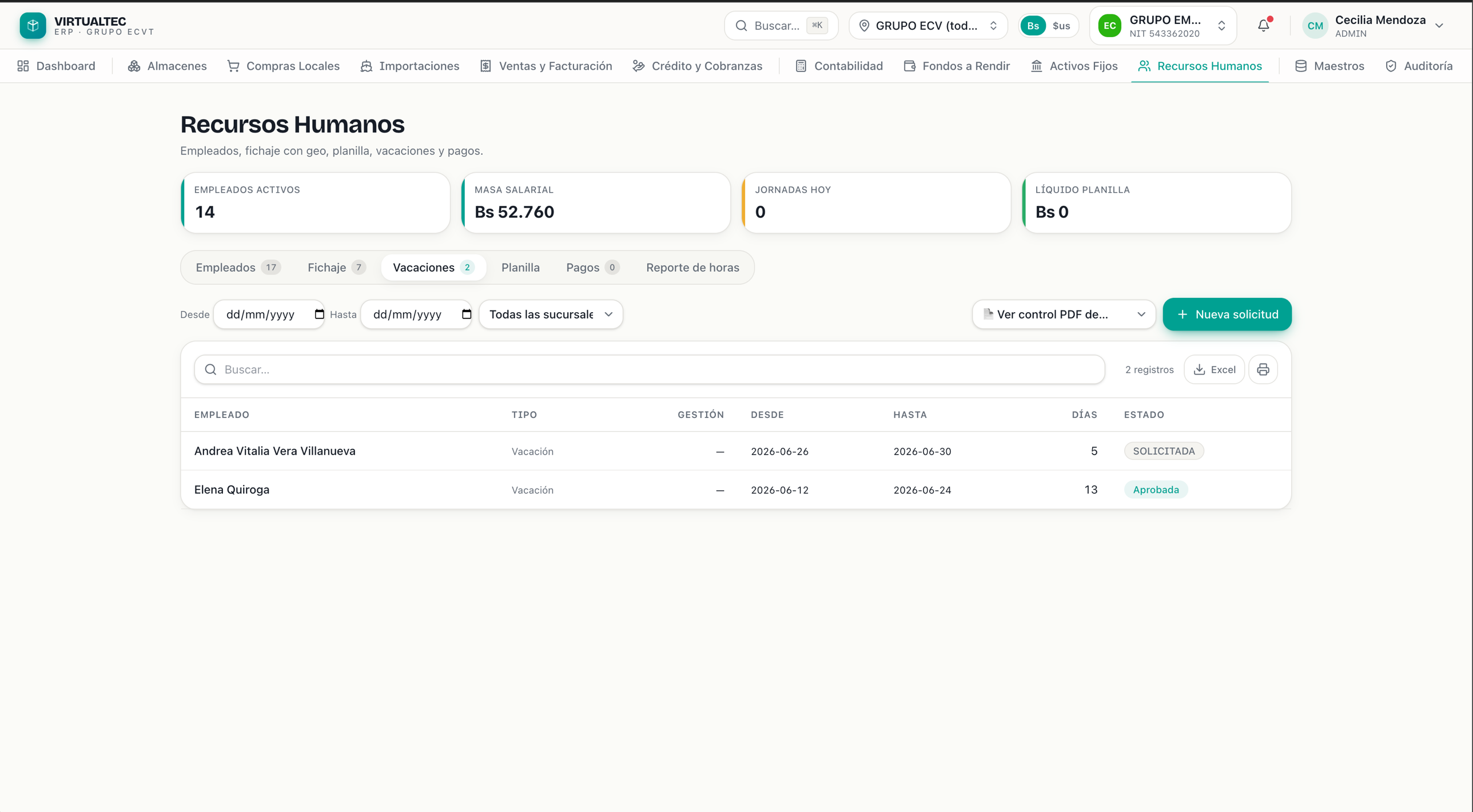Click the VirtualTec cube logo

pyautogui.click(x=33, y=26)
